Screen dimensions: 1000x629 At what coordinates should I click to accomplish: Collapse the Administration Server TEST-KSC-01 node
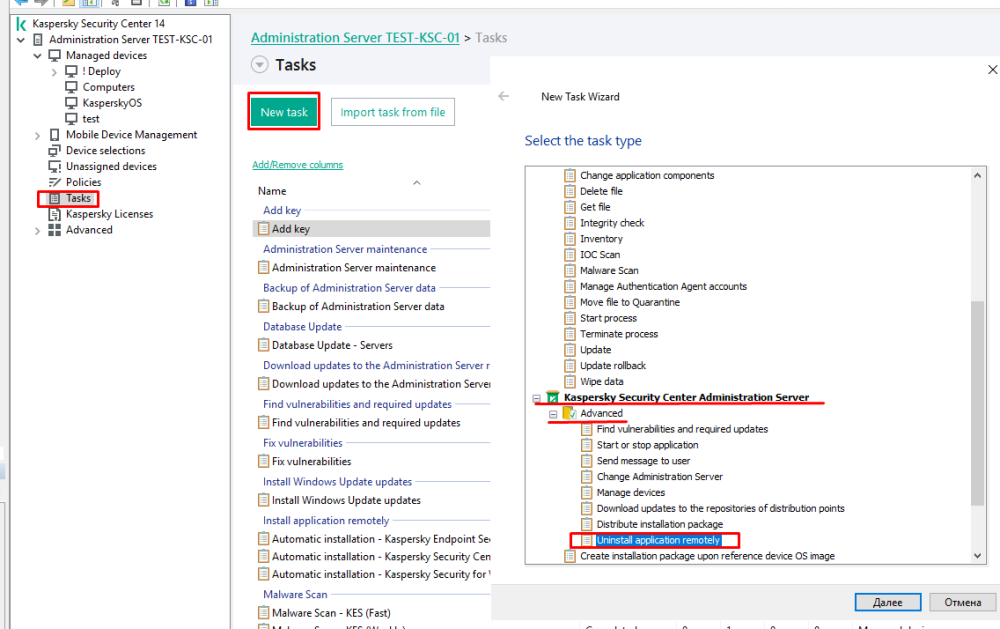tap(21, 40)
